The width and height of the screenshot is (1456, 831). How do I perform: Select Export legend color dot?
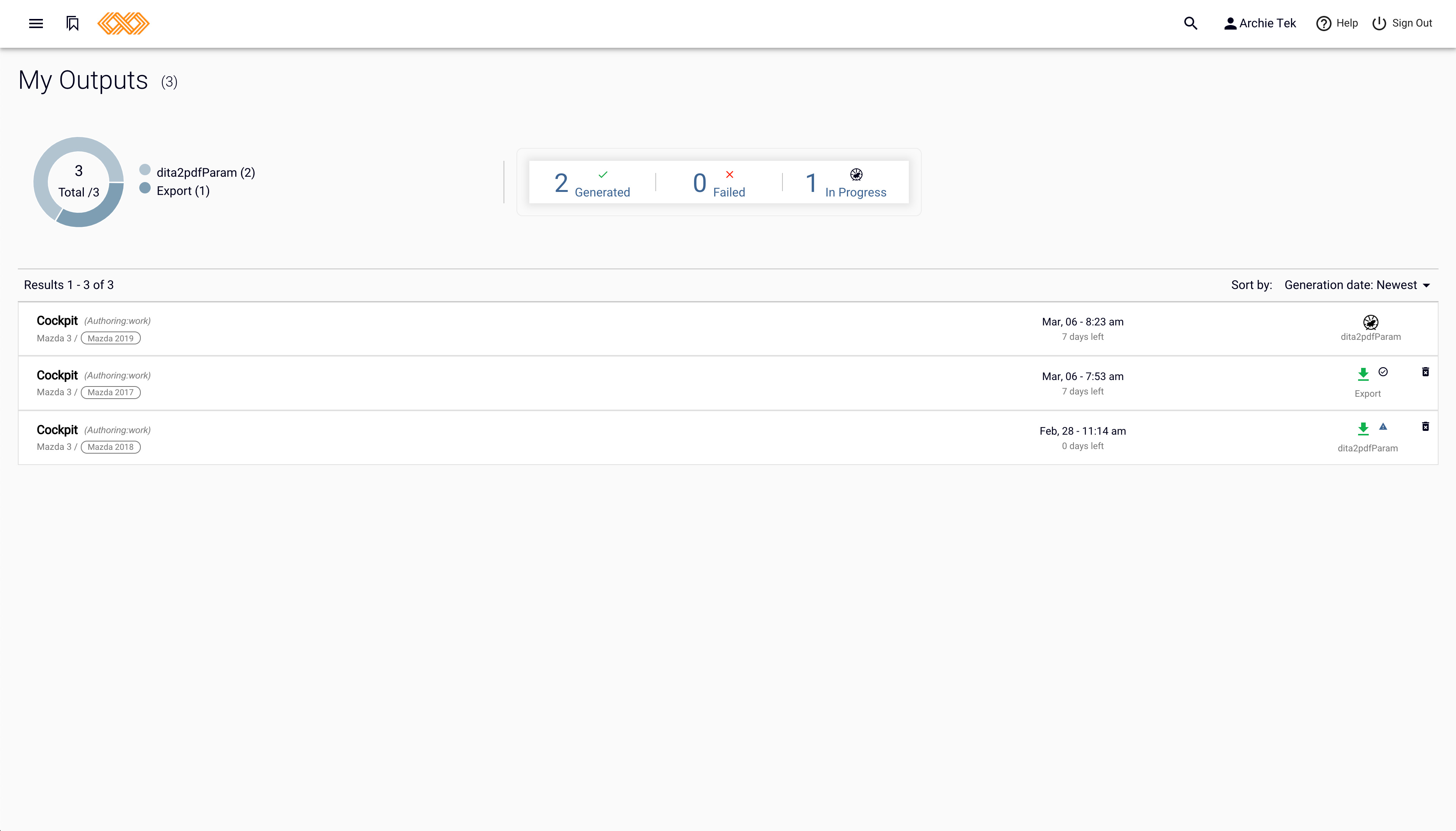(145, 189)
